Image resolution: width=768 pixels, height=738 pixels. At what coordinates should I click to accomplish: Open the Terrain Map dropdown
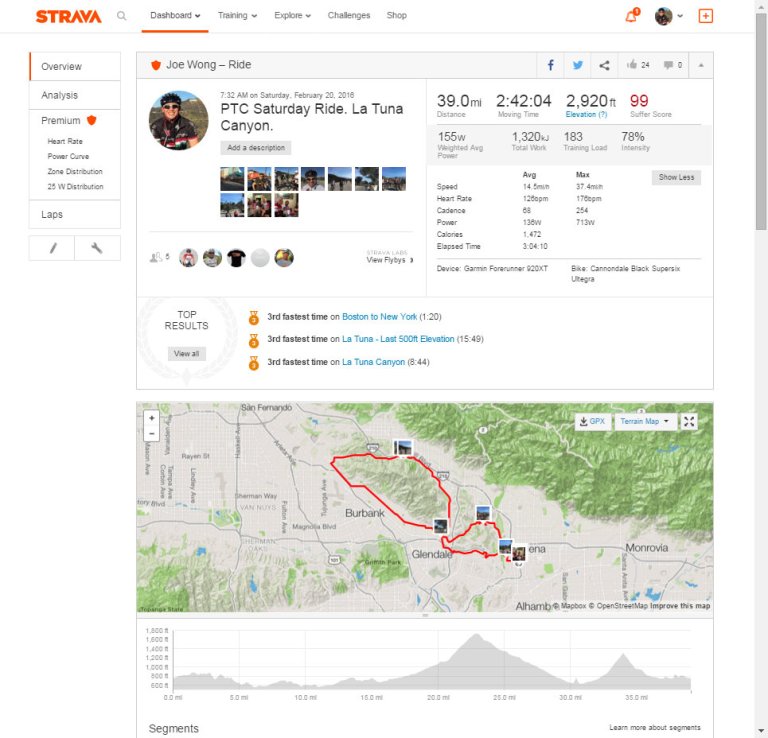pyautogui.click(x=644, y=421)
